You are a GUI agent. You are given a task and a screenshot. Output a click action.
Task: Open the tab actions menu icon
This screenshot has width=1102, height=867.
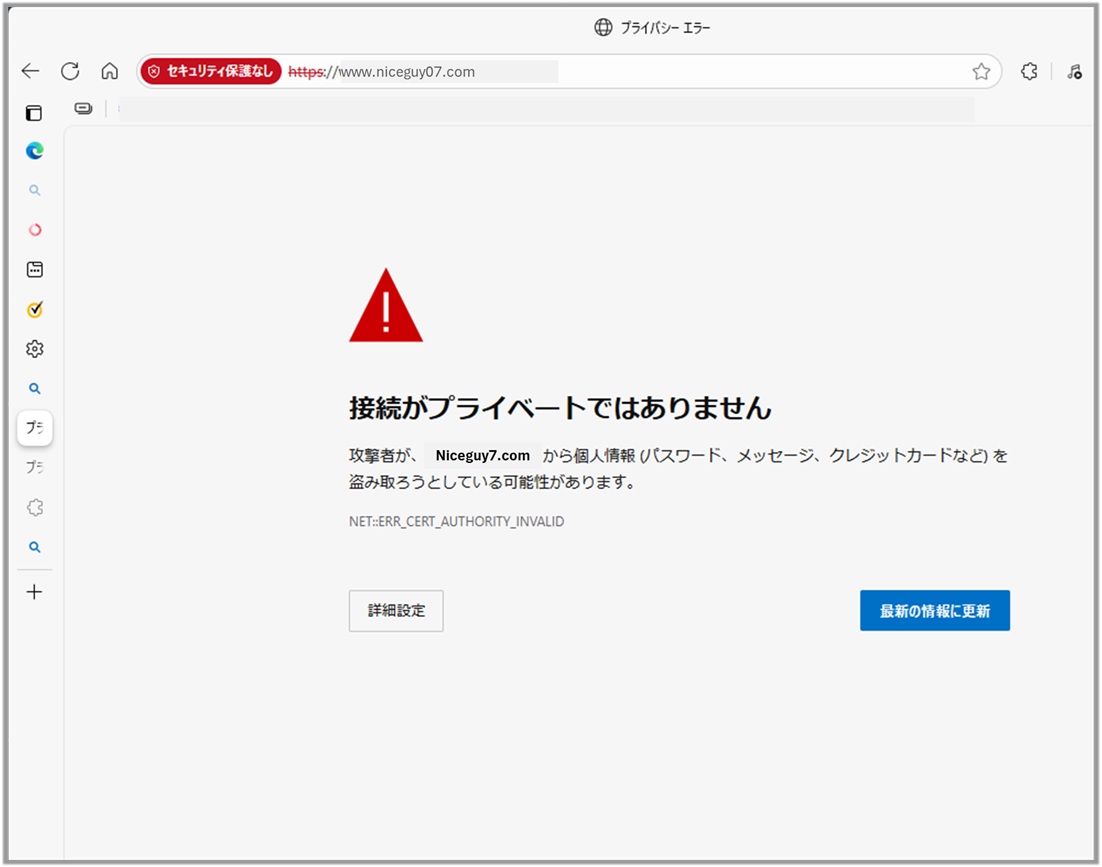coord(34,113)
